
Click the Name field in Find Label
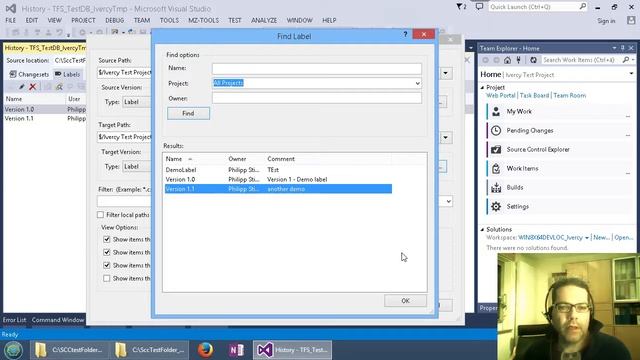click(317, 68)
